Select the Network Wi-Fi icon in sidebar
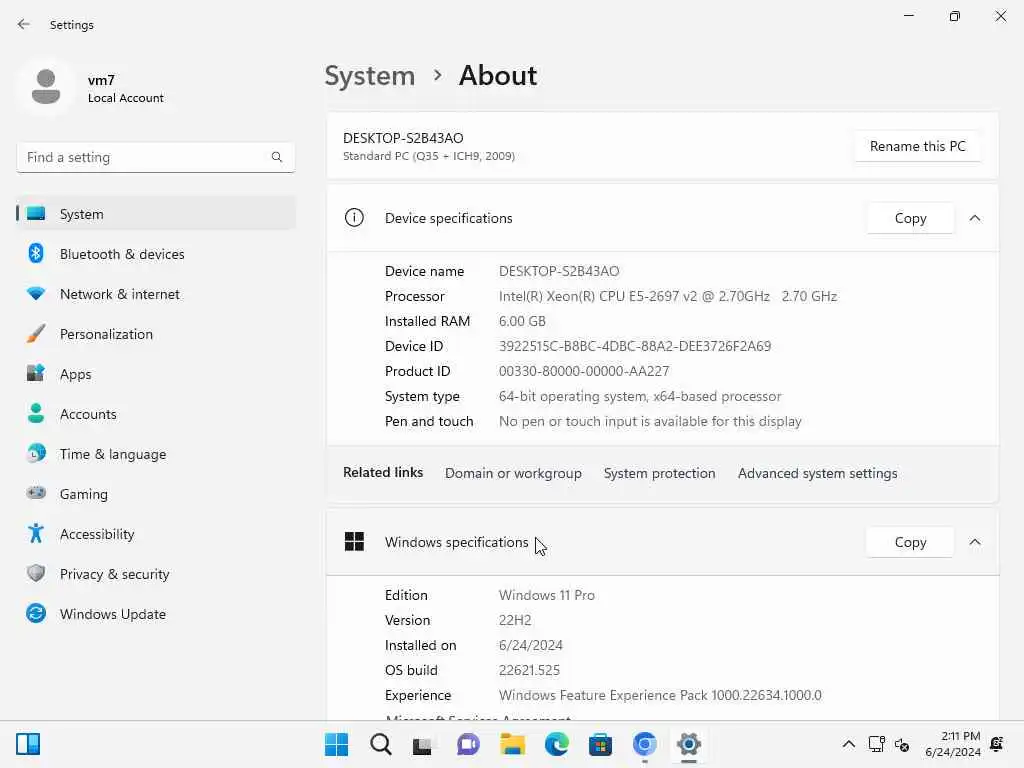1024x768 pixels. click(x=36, y=294)
